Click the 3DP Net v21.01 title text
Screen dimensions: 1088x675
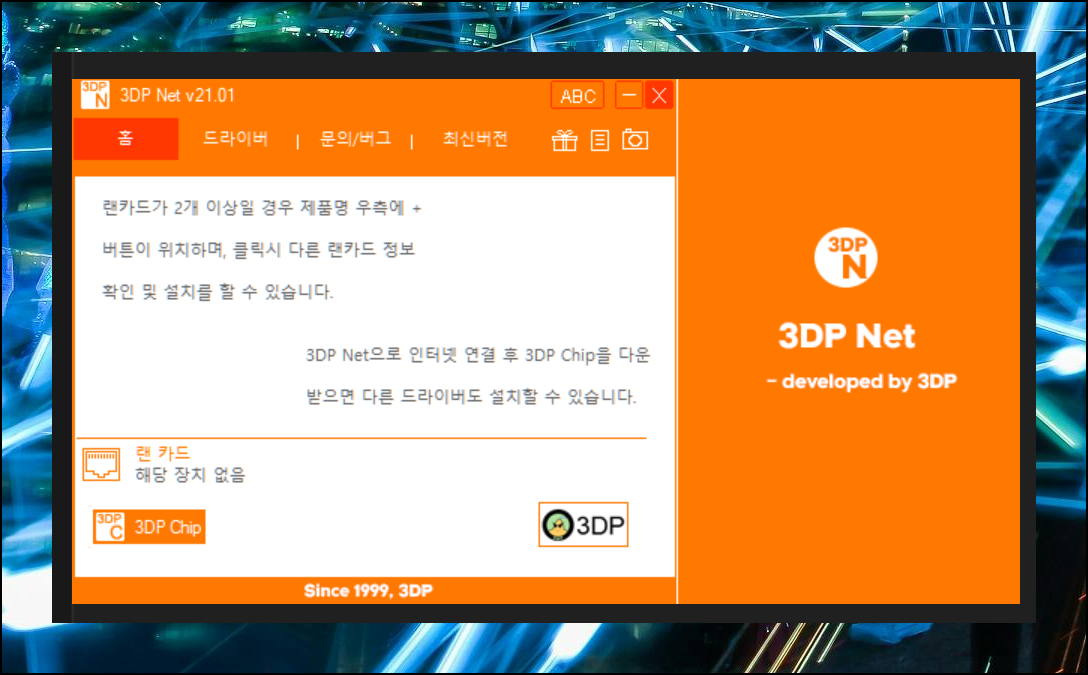(178, 96)
